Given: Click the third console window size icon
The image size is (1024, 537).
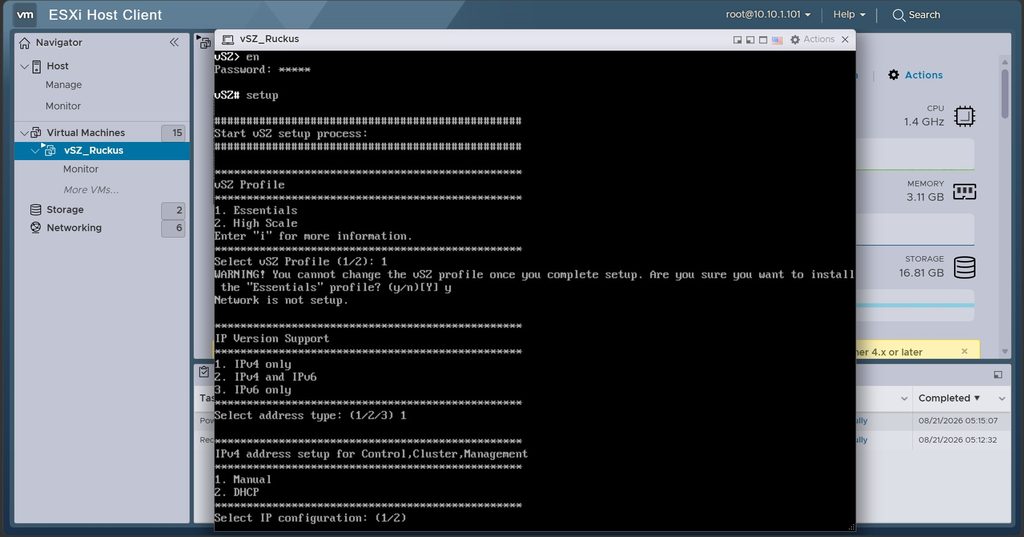Looking at the screenshot, I should tap(763, 40).
